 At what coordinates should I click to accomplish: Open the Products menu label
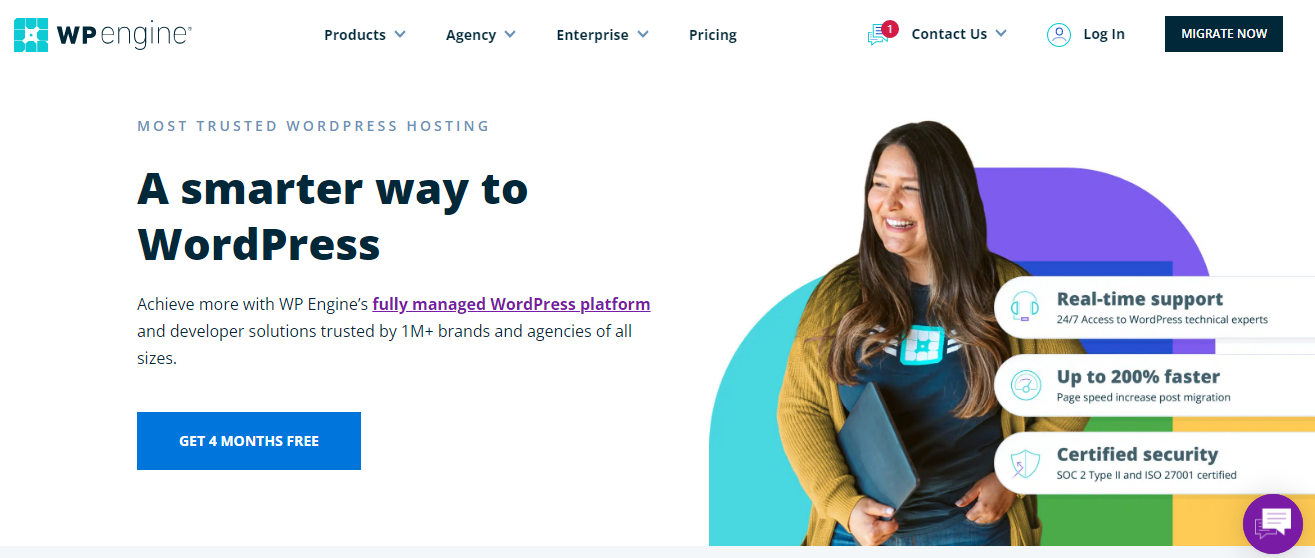click(x=355, y=35)
